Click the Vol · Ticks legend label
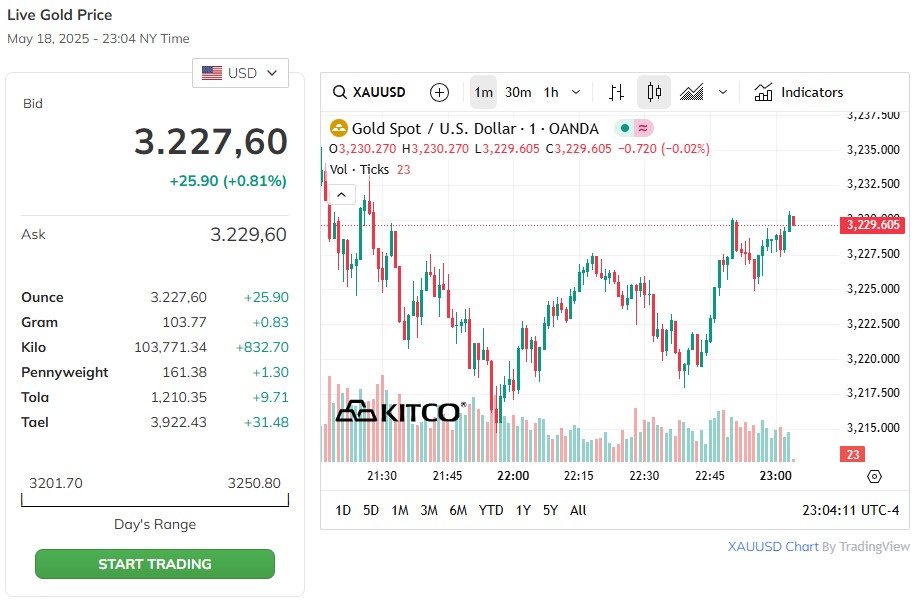The height and width of the screenshot is (604, 919). click(x=359, y=169)
